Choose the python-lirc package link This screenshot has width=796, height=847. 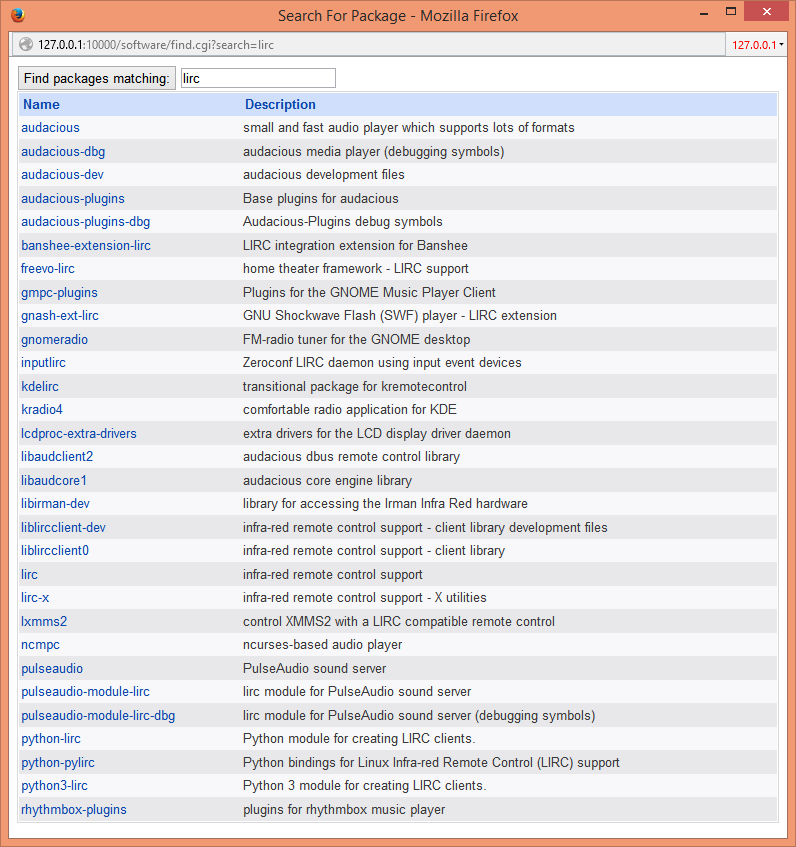click(51, 738)
